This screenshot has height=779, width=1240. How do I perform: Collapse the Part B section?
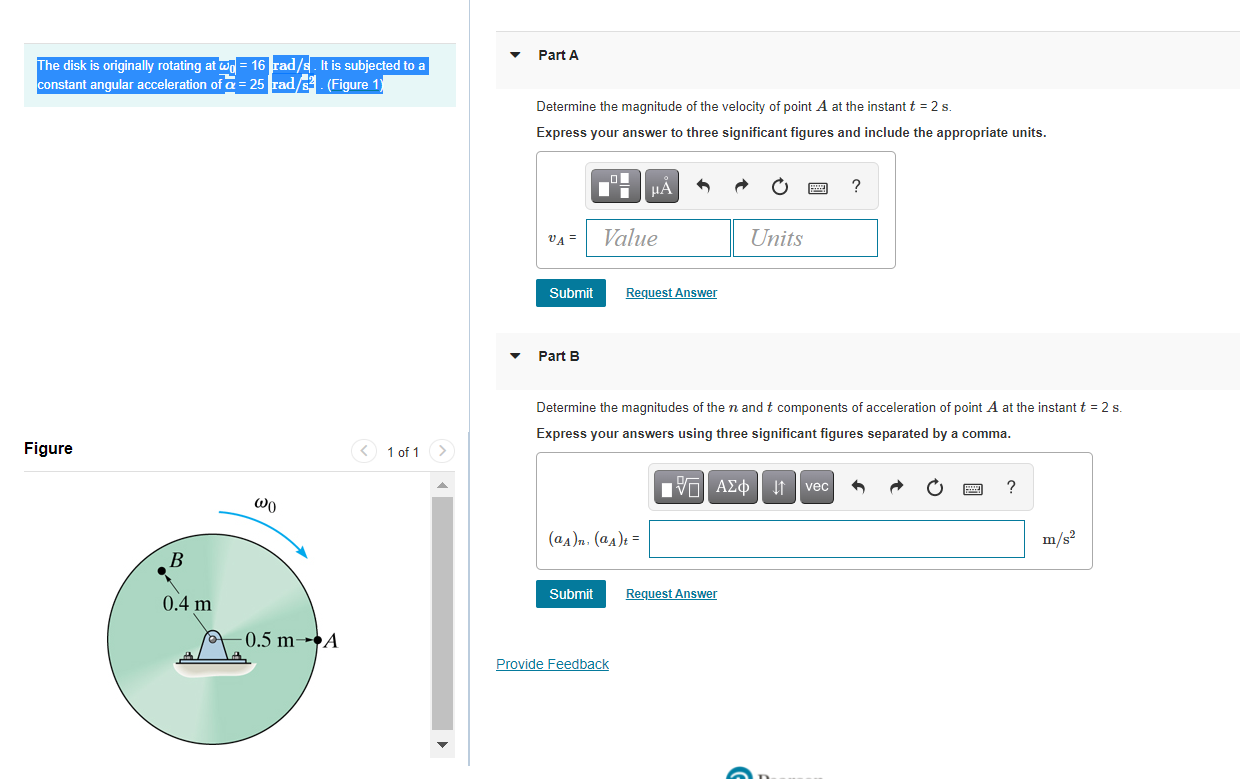[513, 355]
